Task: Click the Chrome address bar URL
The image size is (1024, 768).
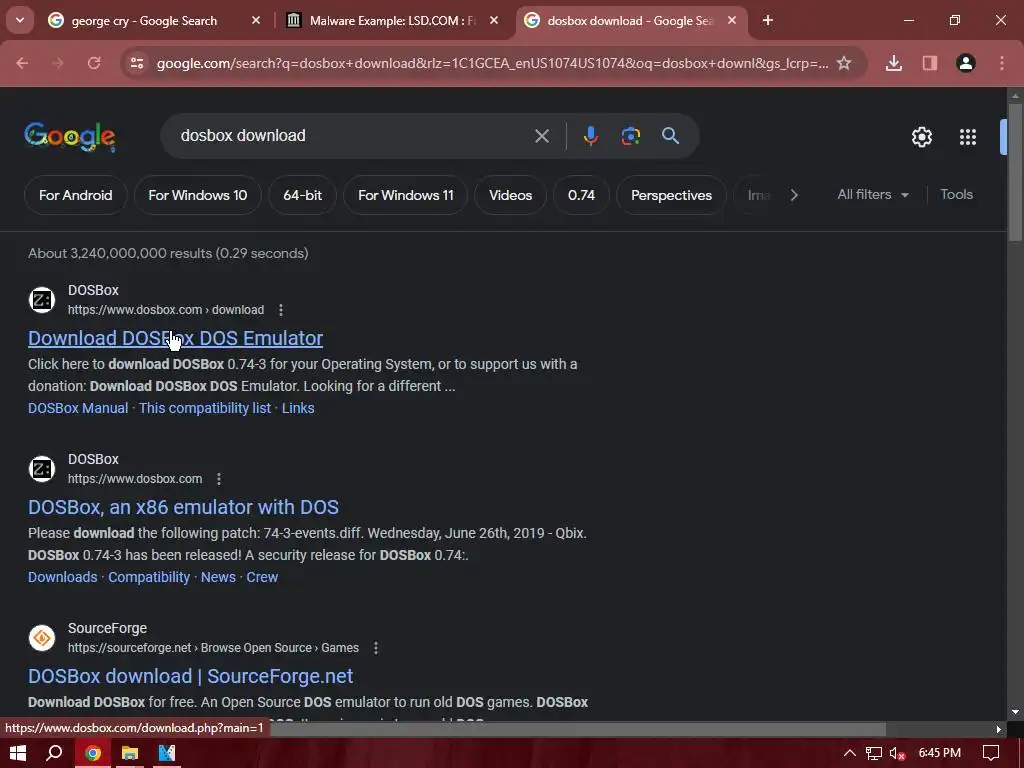Action: click(492, 63)
